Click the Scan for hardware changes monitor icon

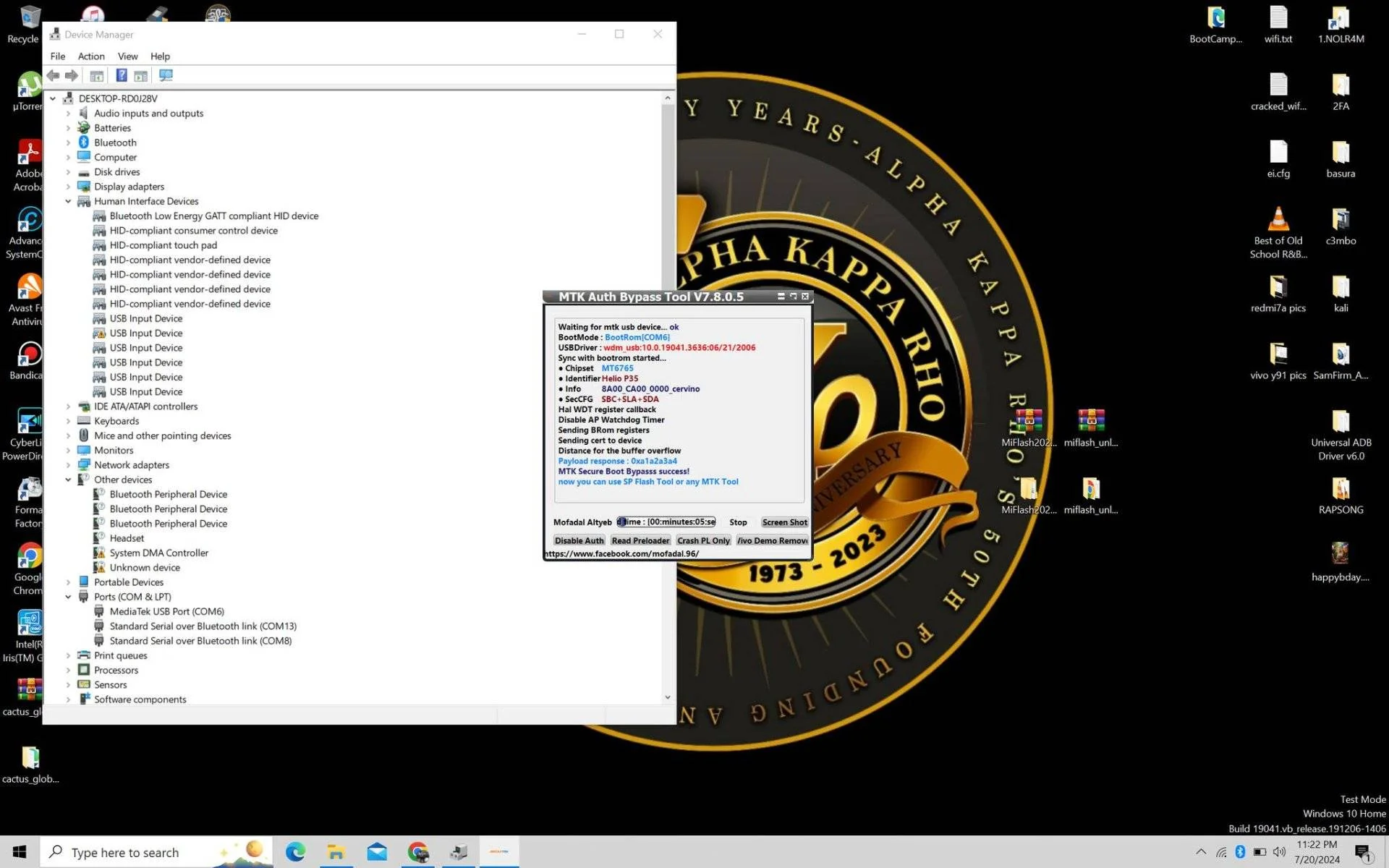(x=166, y=76)
